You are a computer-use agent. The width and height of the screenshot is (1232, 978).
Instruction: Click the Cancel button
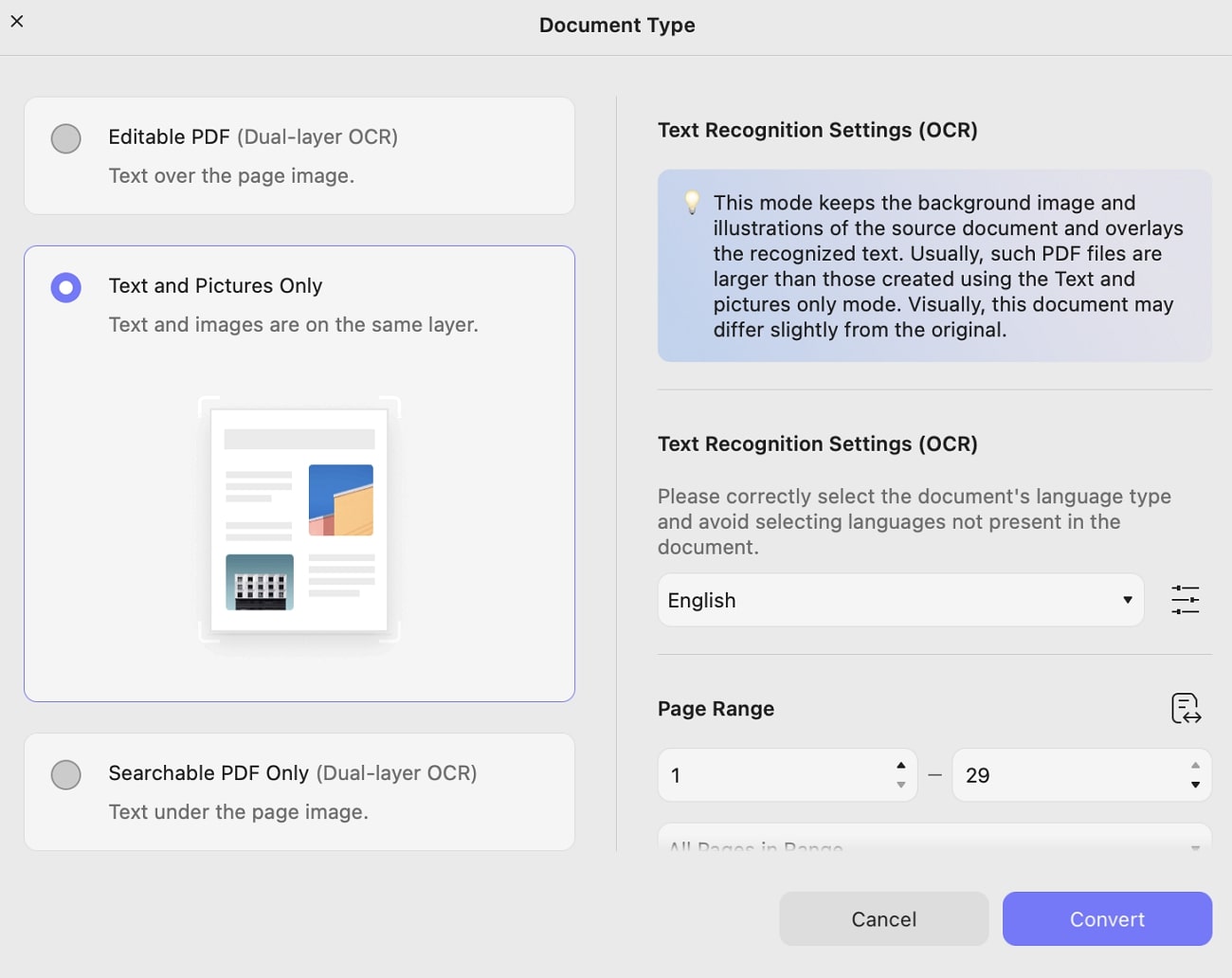pyautogui.click(x=883, y=918)
